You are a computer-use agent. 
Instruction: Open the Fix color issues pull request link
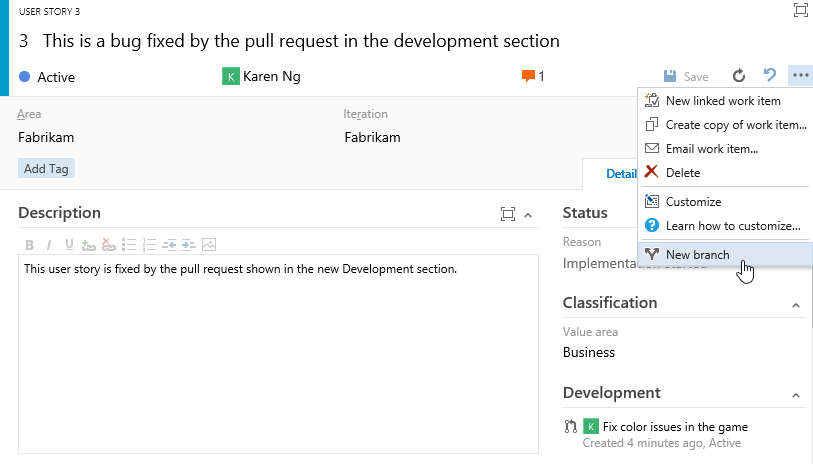675,427
